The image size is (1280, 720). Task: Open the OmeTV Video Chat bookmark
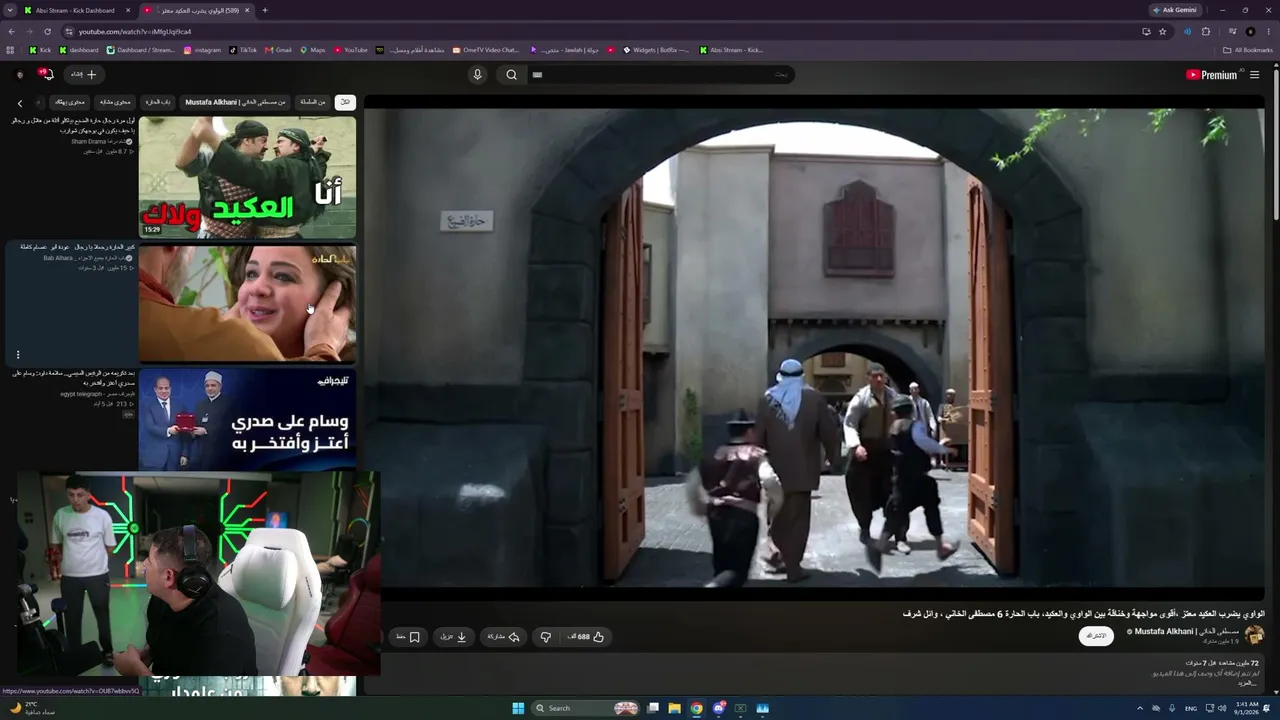(486, 50)
